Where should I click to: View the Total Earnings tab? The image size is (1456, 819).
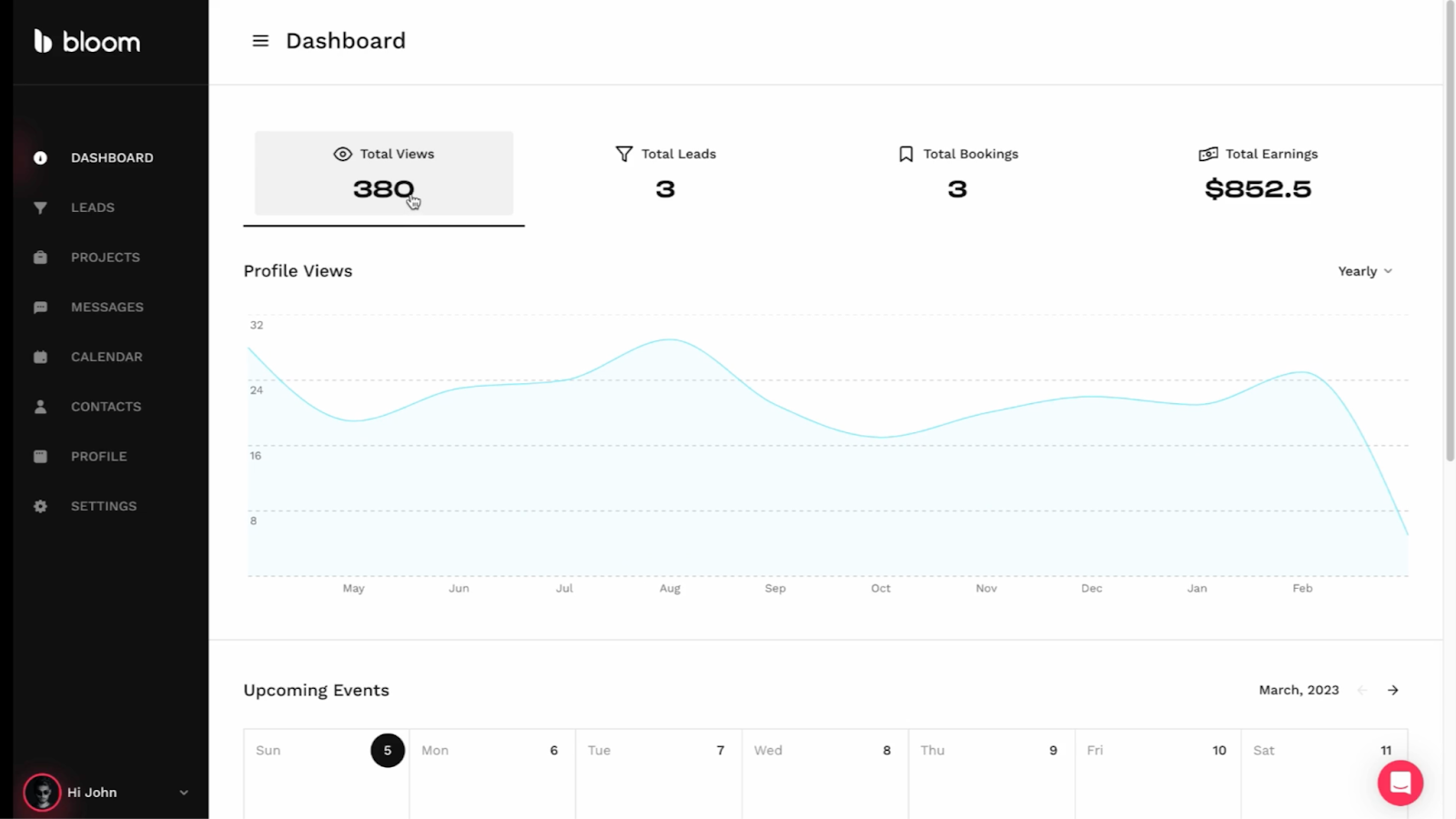tap(1258, 173)
